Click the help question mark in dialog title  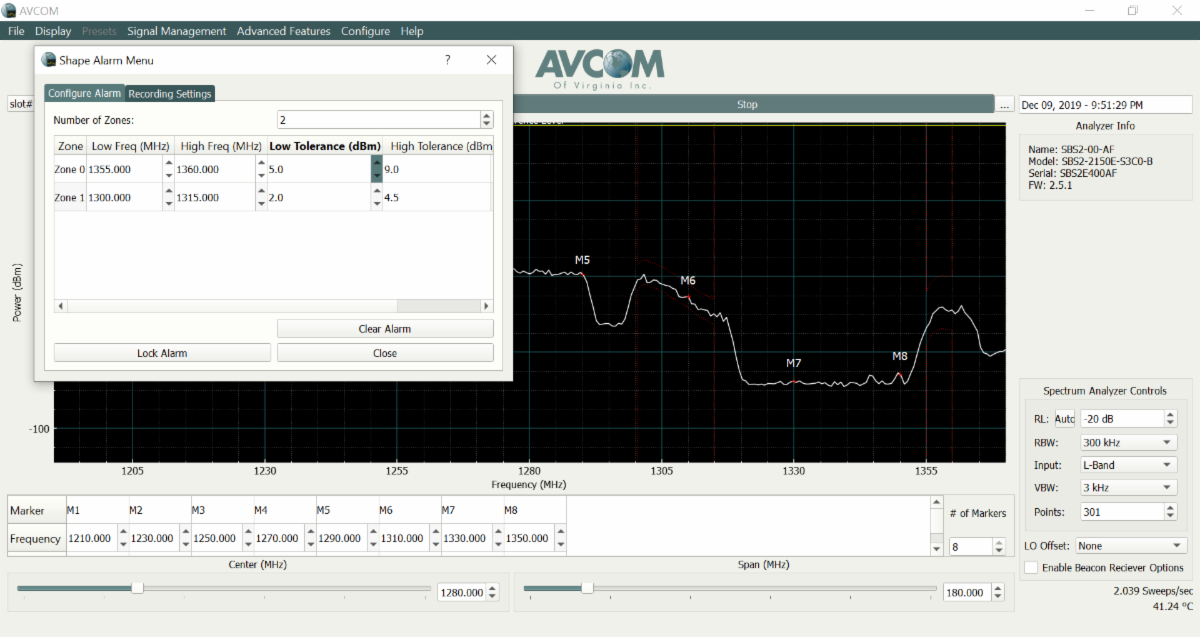447,60
